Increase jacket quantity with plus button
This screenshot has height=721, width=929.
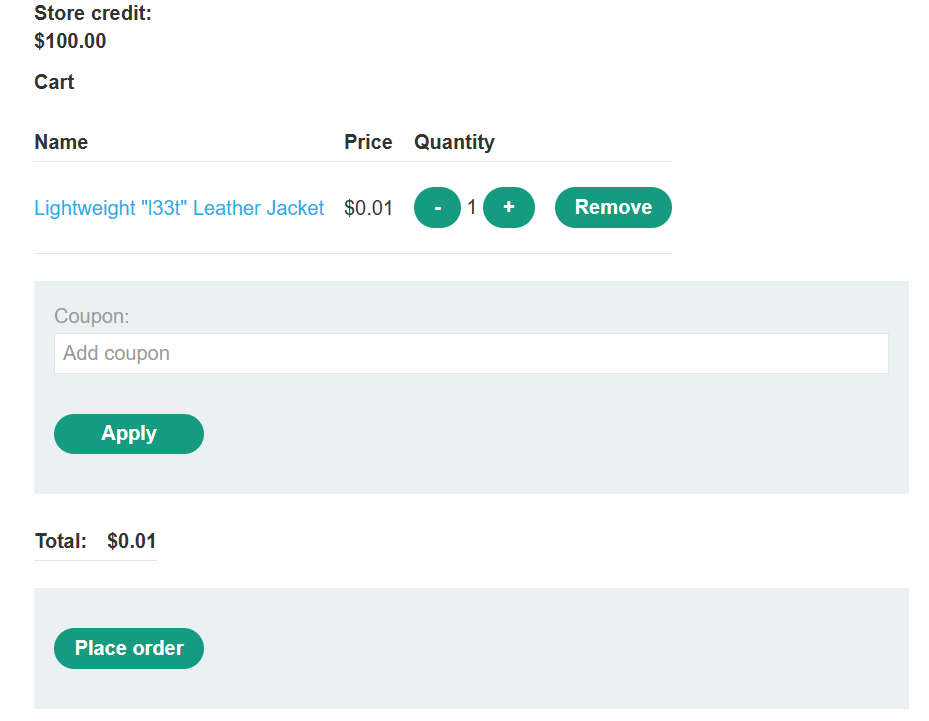coord(509,207)
